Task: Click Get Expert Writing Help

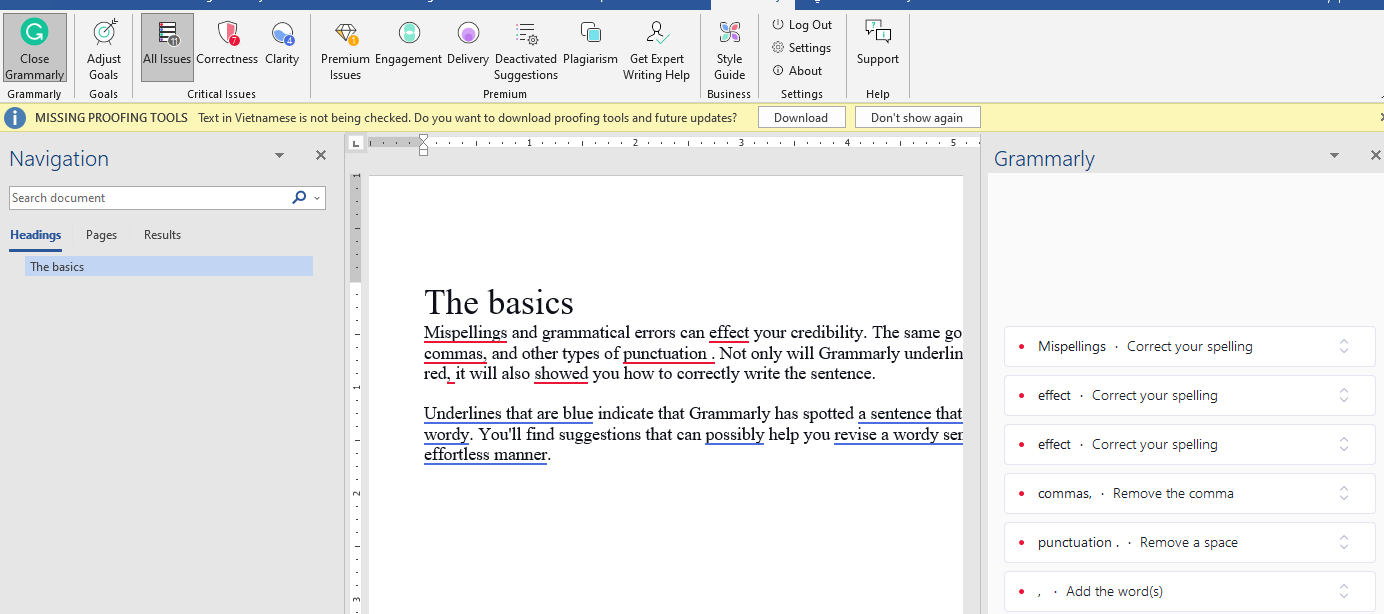Action: click(x=656, y=49)
